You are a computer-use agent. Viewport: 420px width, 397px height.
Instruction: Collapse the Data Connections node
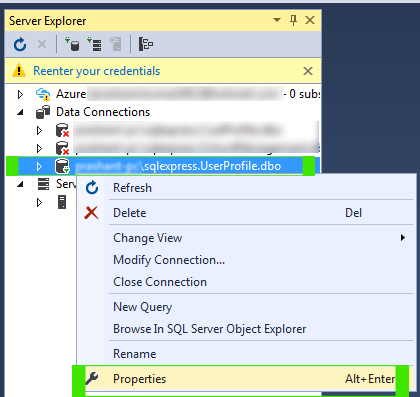(x=20, y=113)
